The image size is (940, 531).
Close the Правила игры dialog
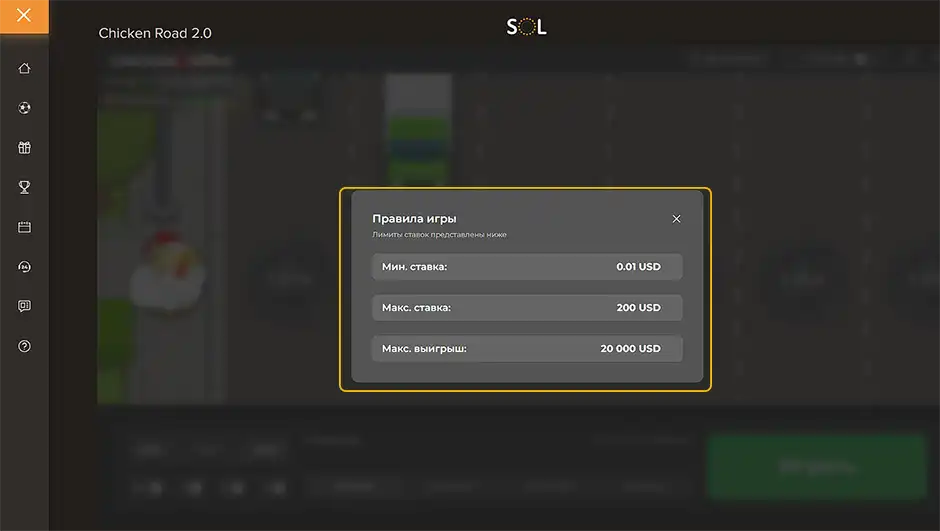coord(676,219)
